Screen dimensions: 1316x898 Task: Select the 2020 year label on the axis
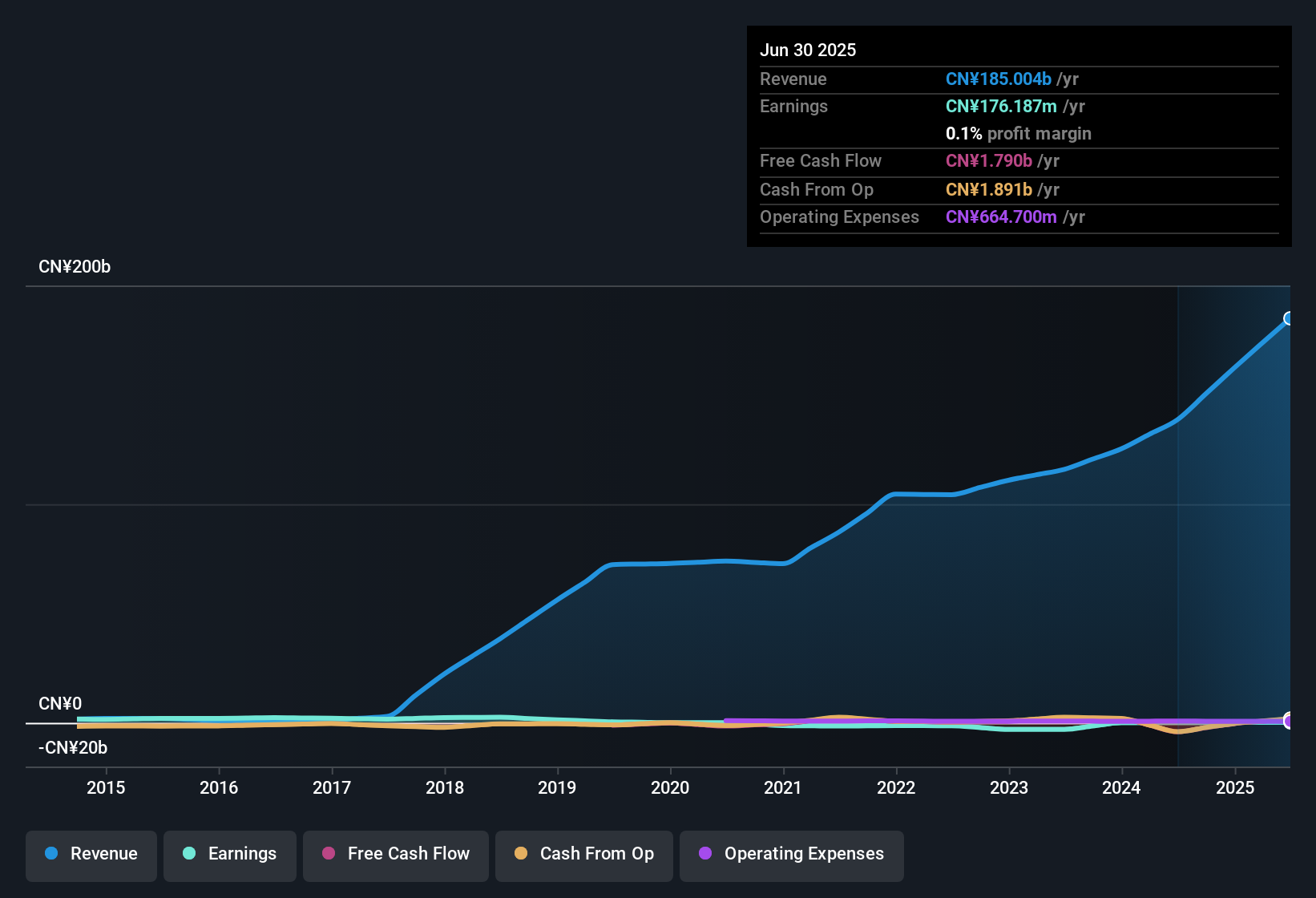670,787
